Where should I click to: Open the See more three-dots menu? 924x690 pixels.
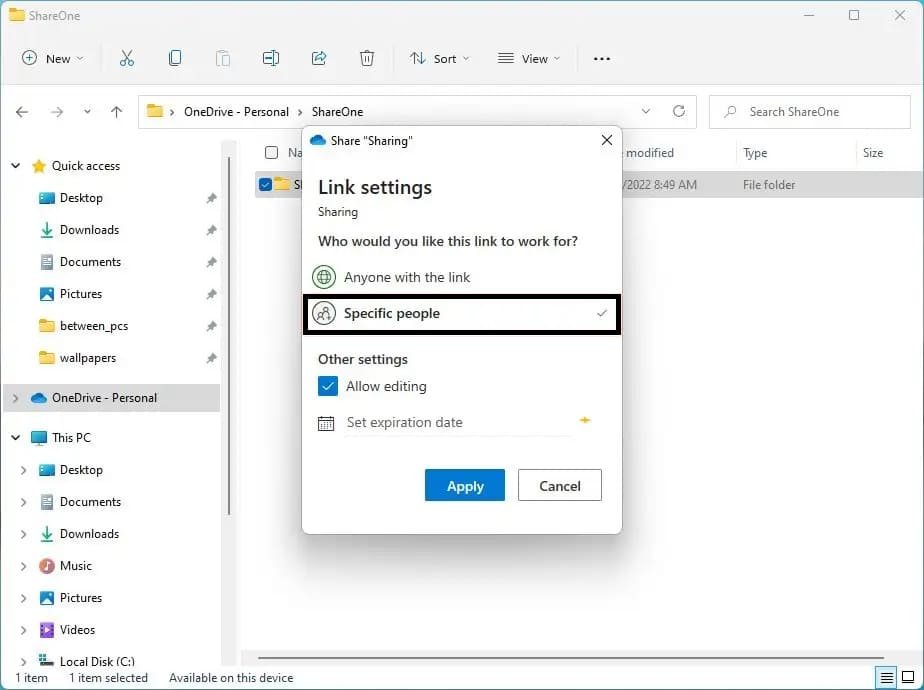(601, 59)
